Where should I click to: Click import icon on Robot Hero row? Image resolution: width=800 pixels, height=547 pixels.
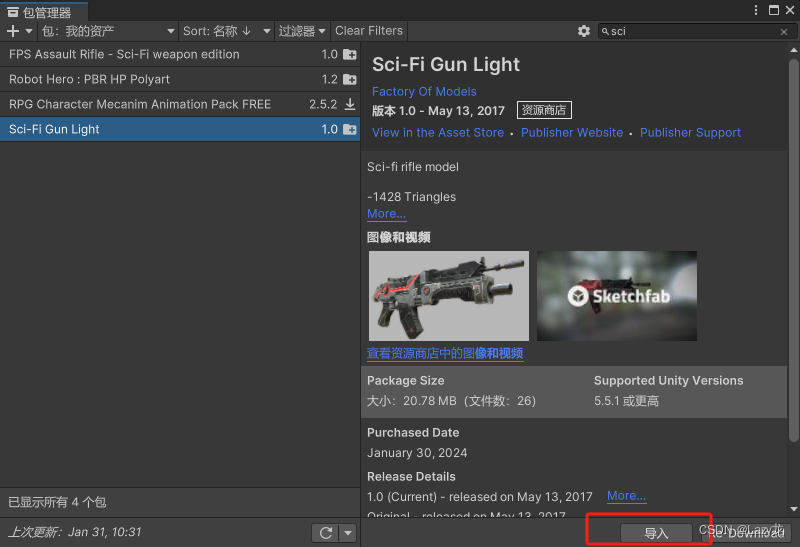tap(349, 79)
